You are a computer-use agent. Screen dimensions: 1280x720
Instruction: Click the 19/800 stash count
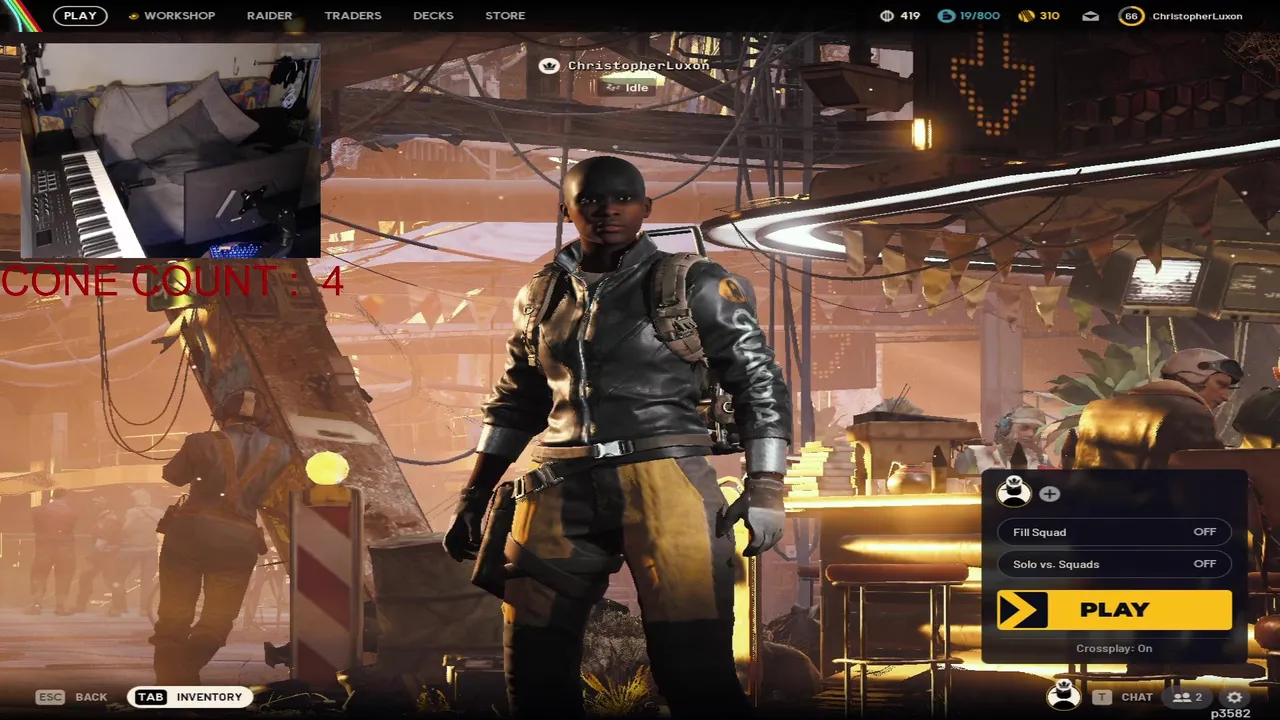click(x=981, y=16)
